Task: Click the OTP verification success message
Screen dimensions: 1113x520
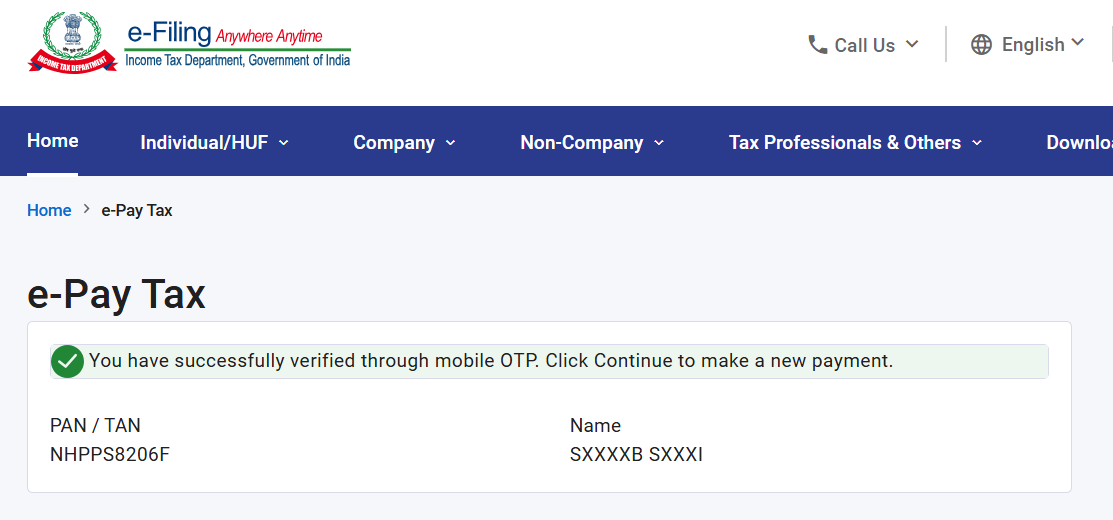Action: point(491,361)
